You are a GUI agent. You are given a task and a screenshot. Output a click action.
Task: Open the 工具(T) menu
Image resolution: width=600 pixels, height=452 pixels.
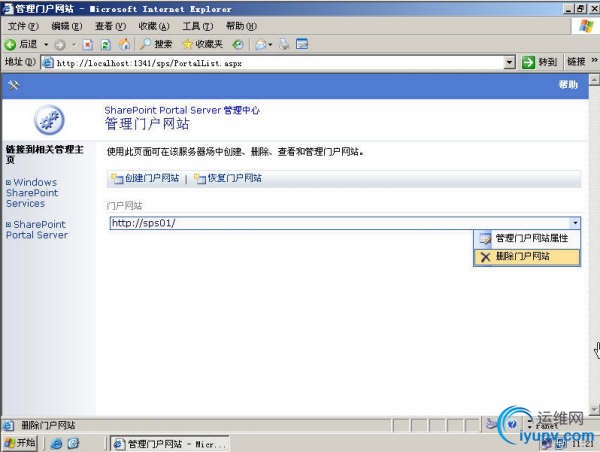(197, 26)
